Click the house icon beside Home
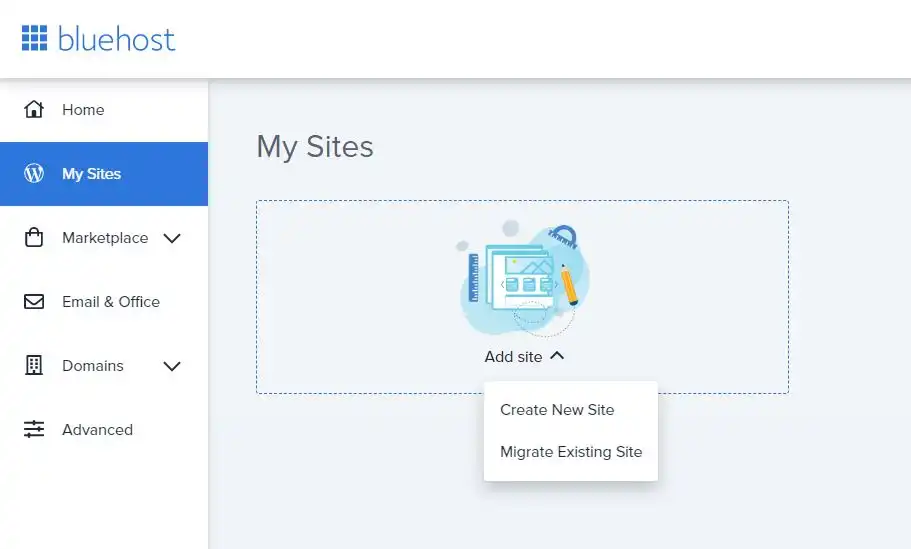 [x=34, y=109]
